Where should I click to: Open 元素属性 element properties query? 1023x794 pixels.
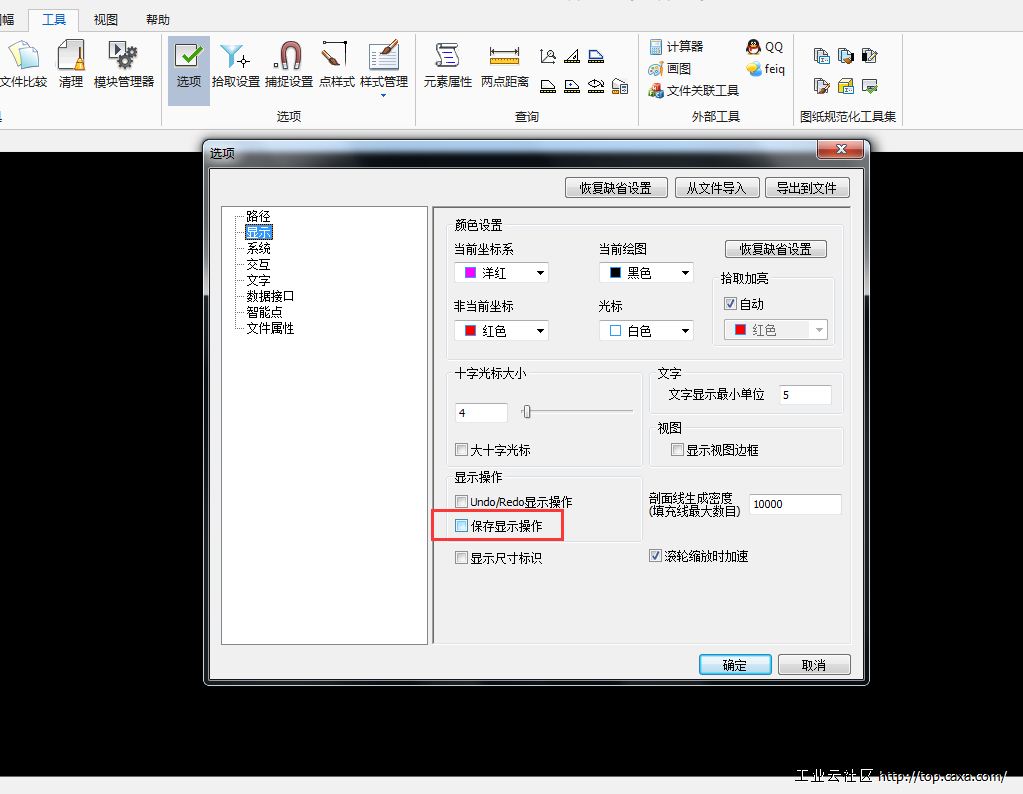[448, 64]
